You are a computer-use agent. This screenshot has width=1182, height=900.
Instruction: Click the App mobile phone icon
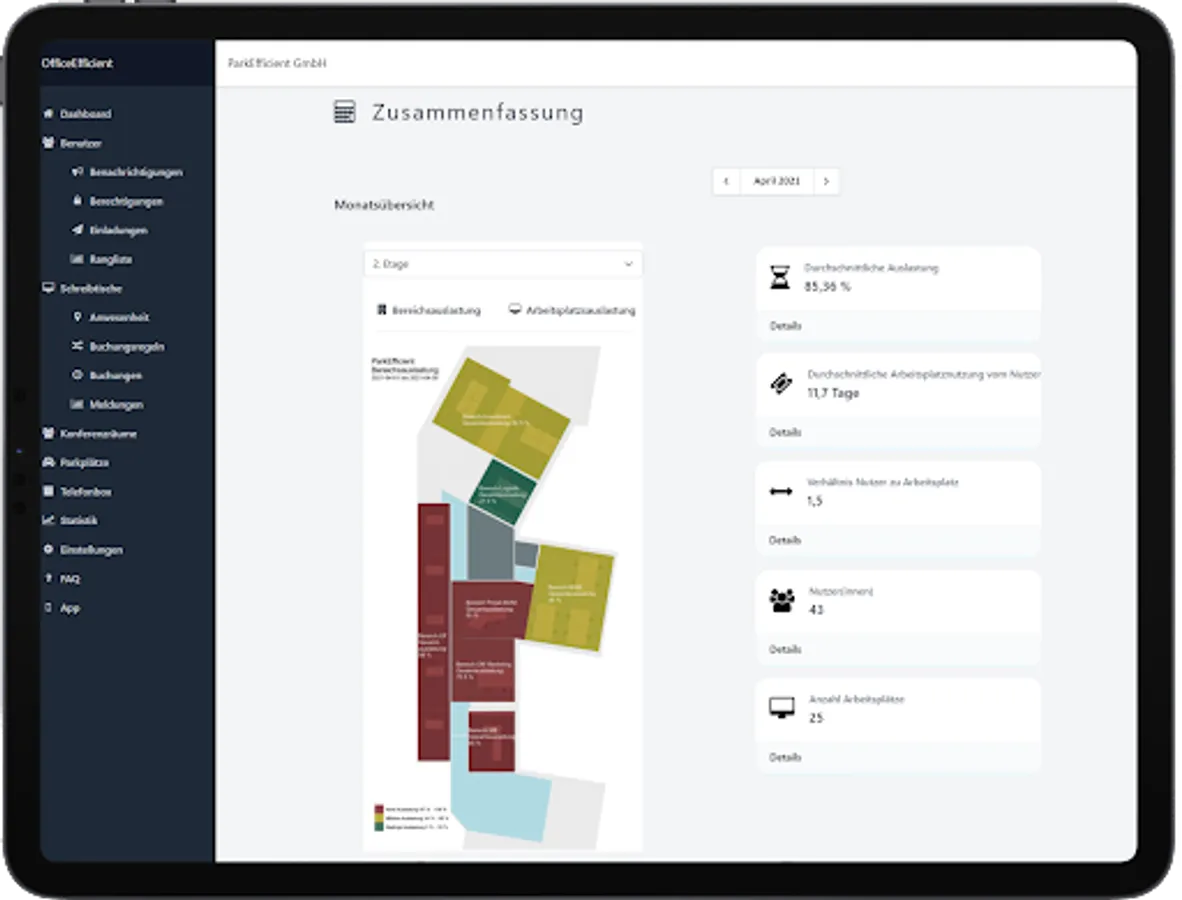tap(49, 608)
